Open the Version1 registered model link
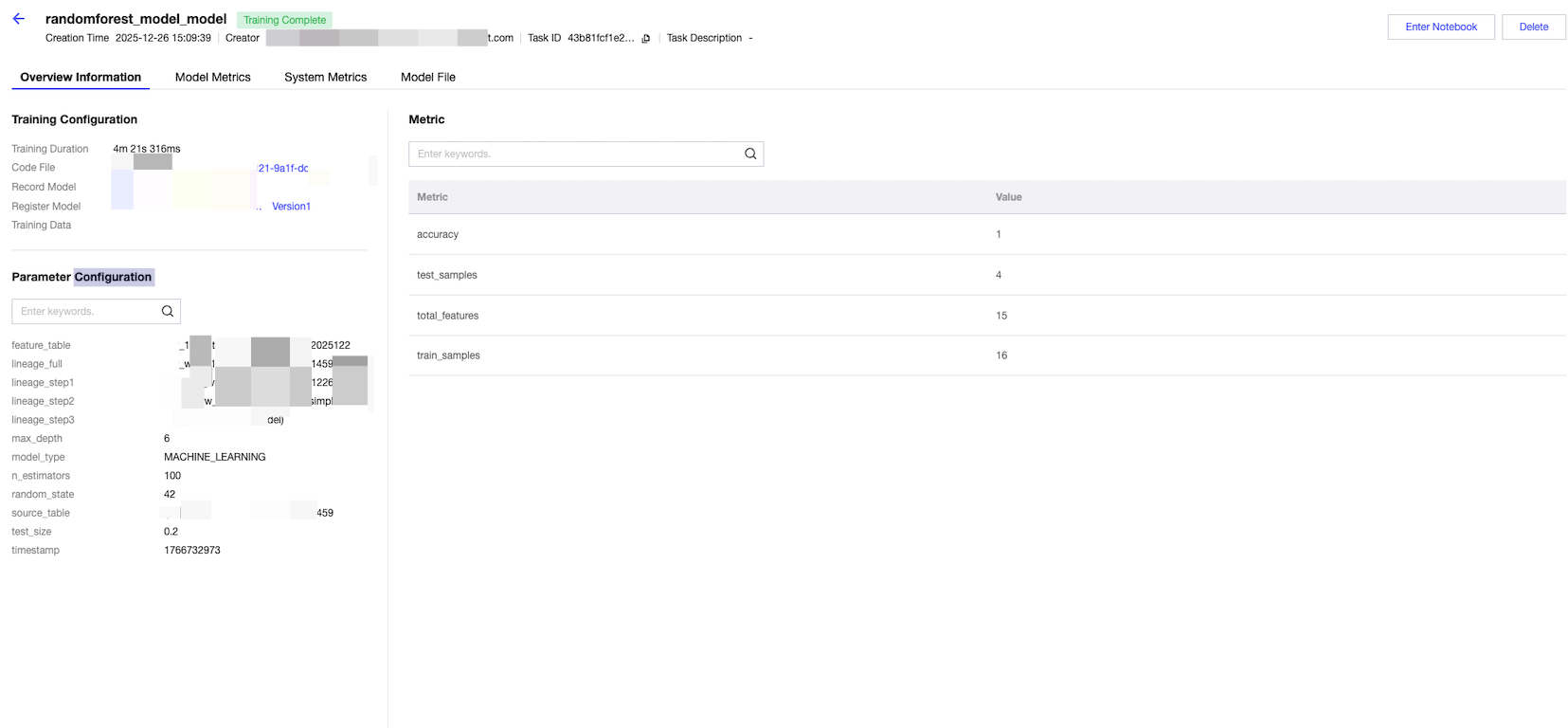Screen dimensions: 1568x728 coord(291,206)
